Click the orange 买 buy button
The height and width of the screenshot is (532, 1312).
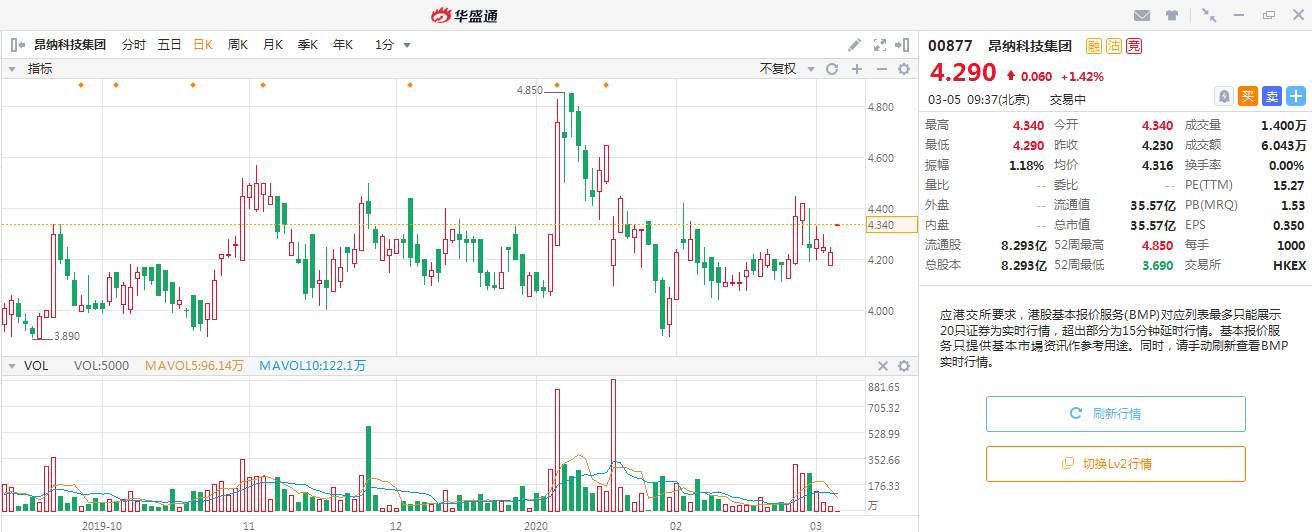pos(1247,96)
